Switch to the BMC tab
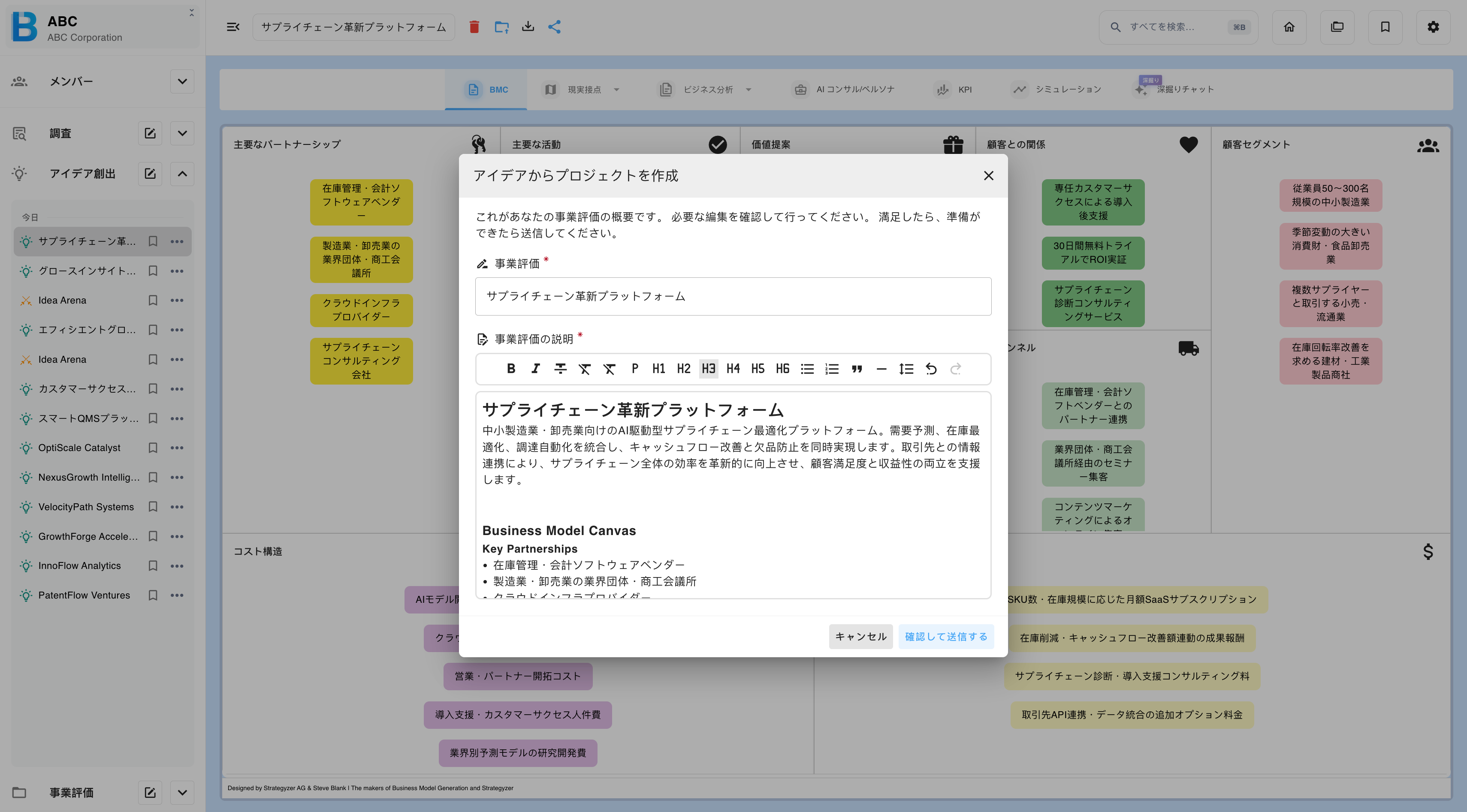Image resolution: width=1467 pixels, height=812 pixels. (x=486, y=89)
